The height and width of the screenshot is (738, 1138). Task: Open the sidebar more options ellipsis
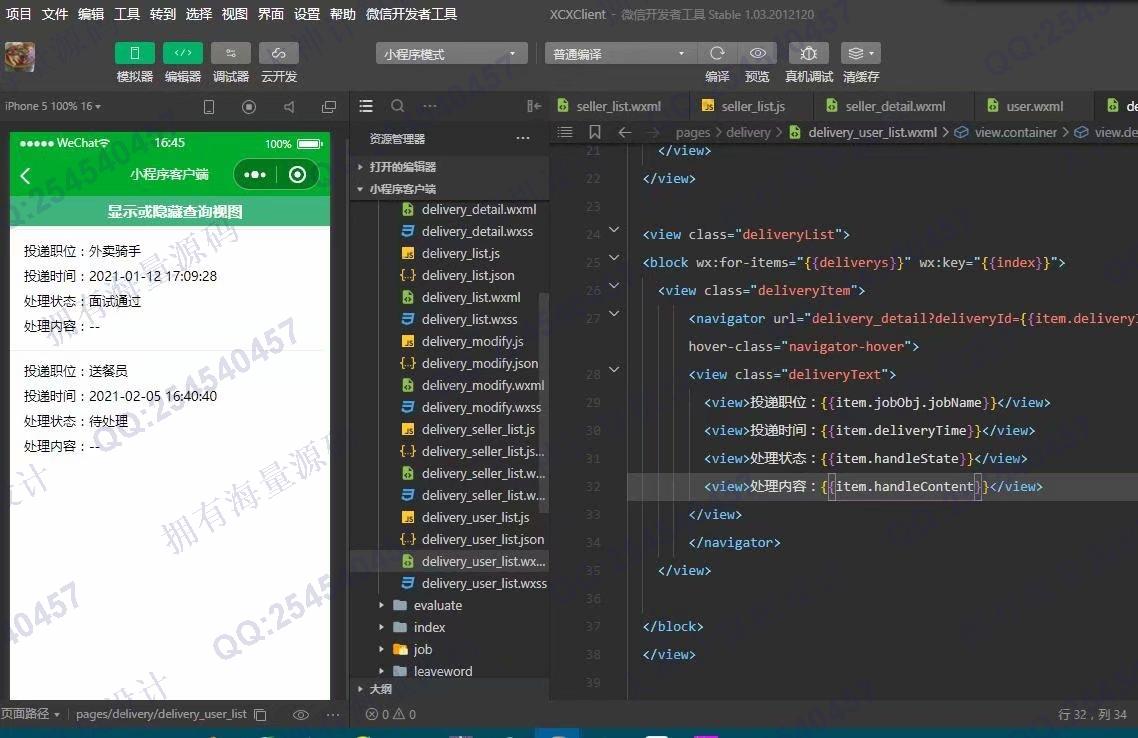[x=430, y=106]
